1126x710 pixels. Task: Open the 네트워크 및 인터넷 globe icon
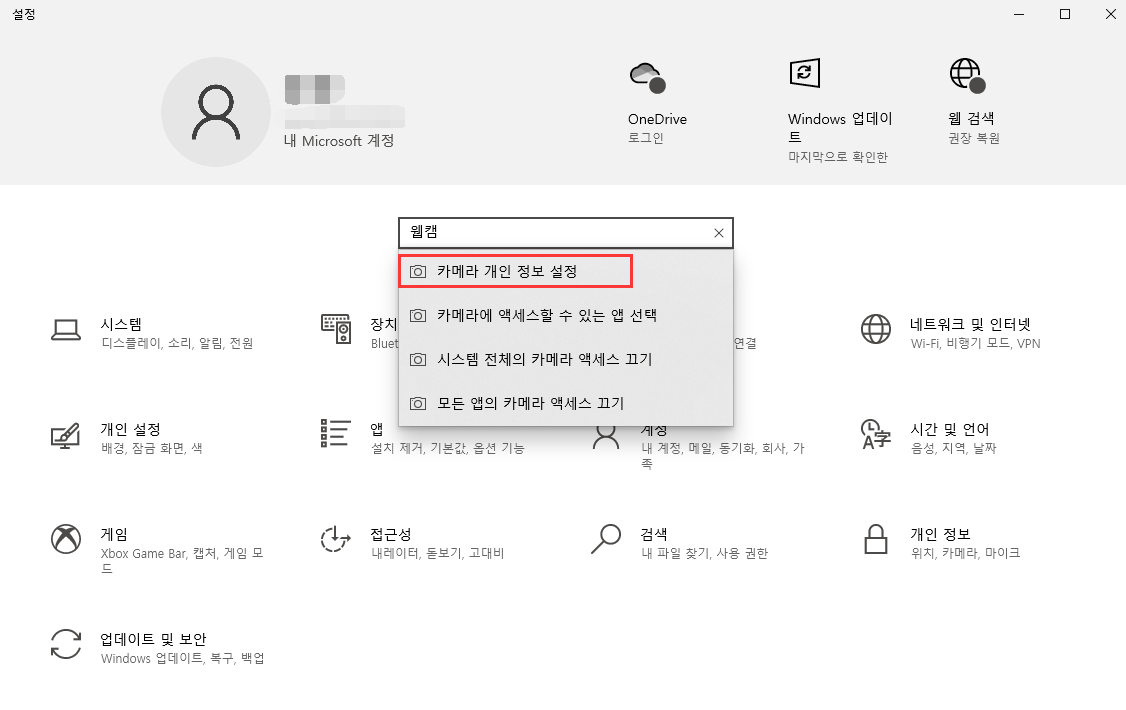click(x=876, y=328)
